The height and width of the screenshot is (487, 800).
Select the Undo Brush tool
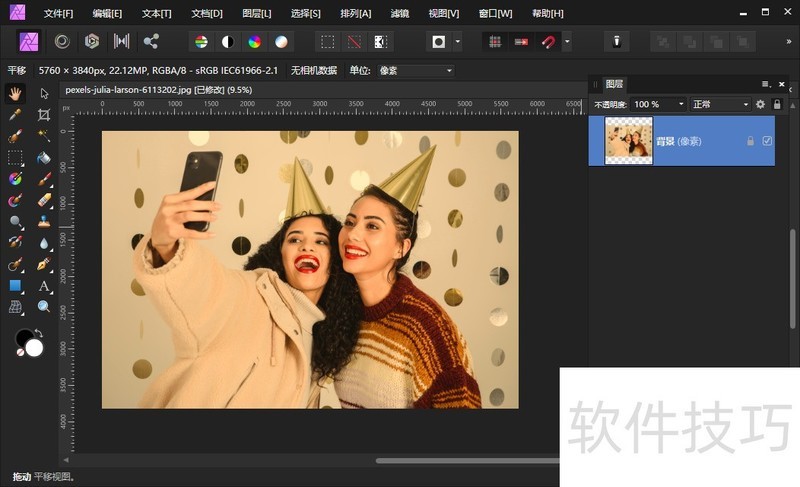pyautogui.click(x=15, y=243)
